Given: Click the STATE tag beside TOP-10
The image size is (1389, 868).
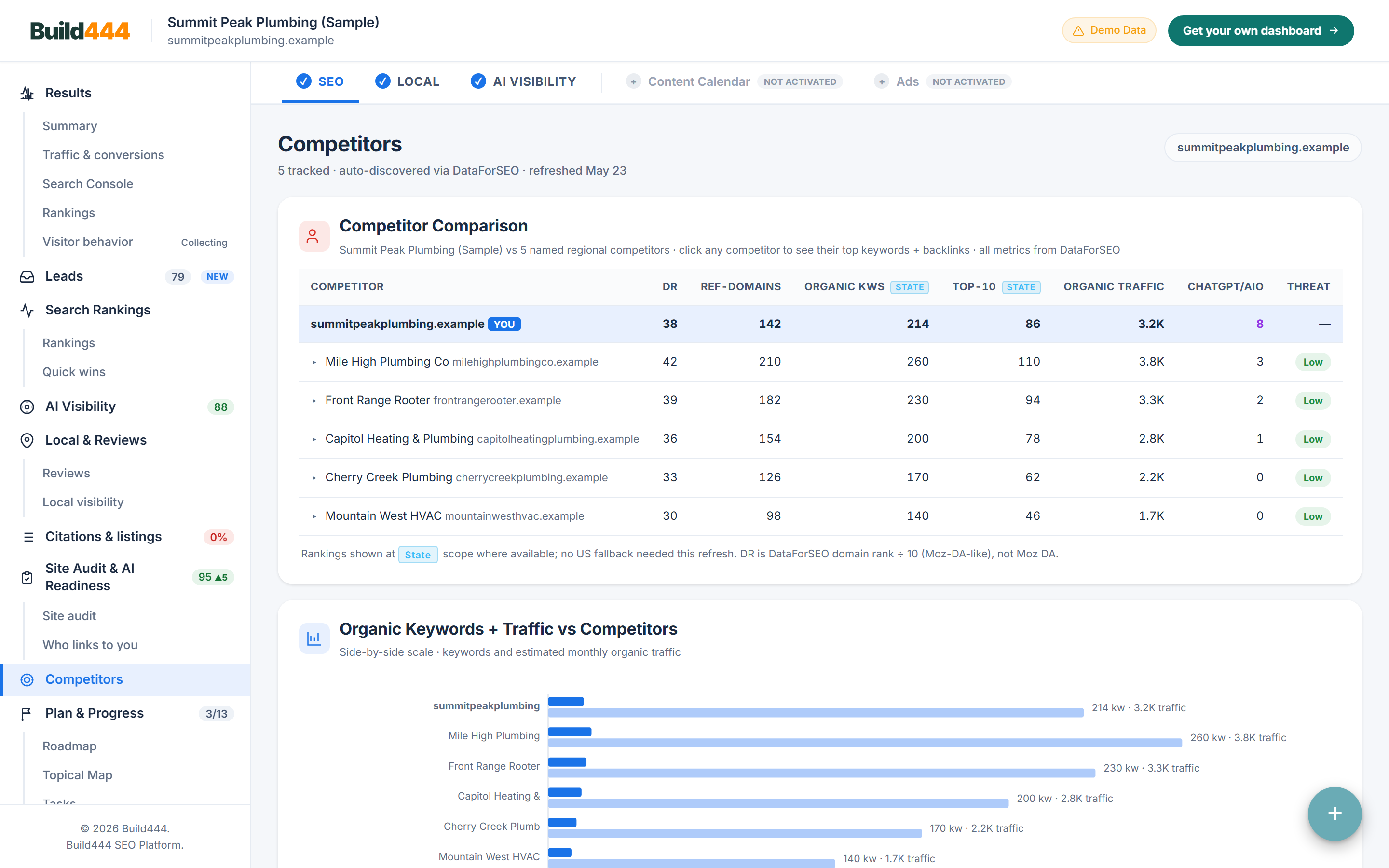Looking at the screenshot, I should (x=1021, y=287).
